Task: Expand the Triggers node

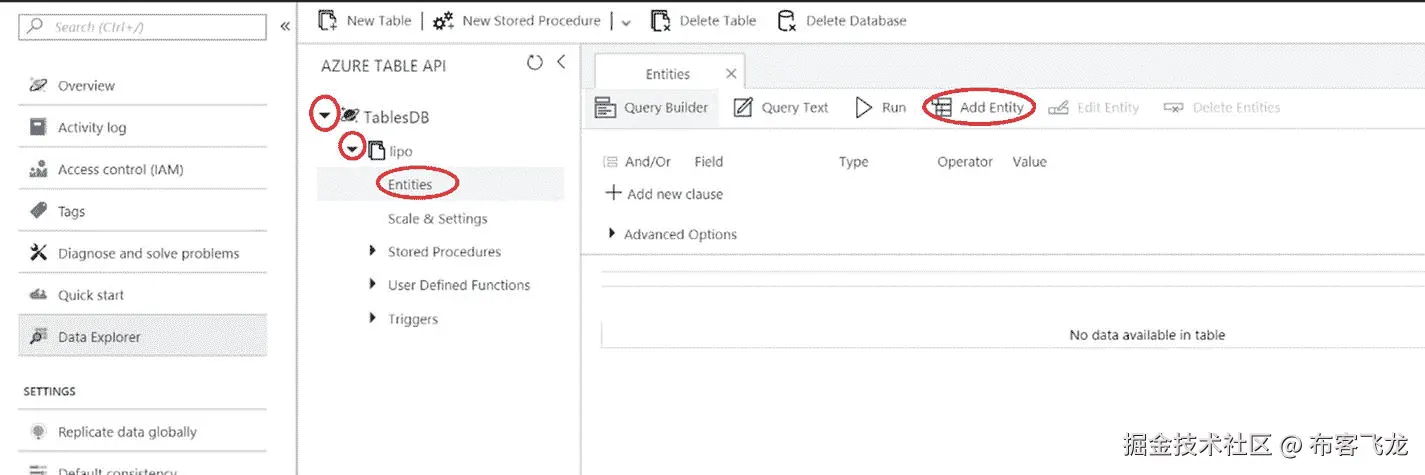Action: [373, 318]
